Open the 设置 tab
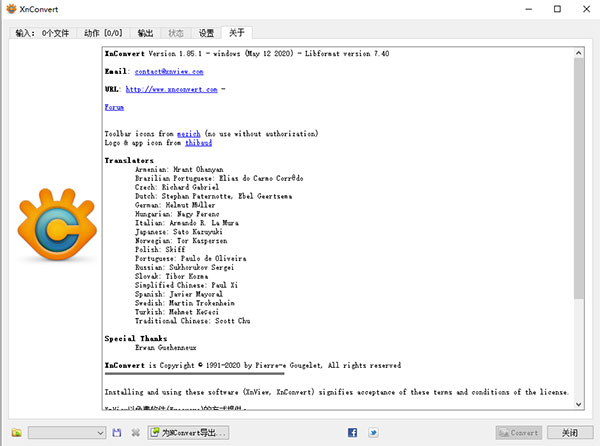The height and width of the screenshot is (446, 600). coord(206,33)
